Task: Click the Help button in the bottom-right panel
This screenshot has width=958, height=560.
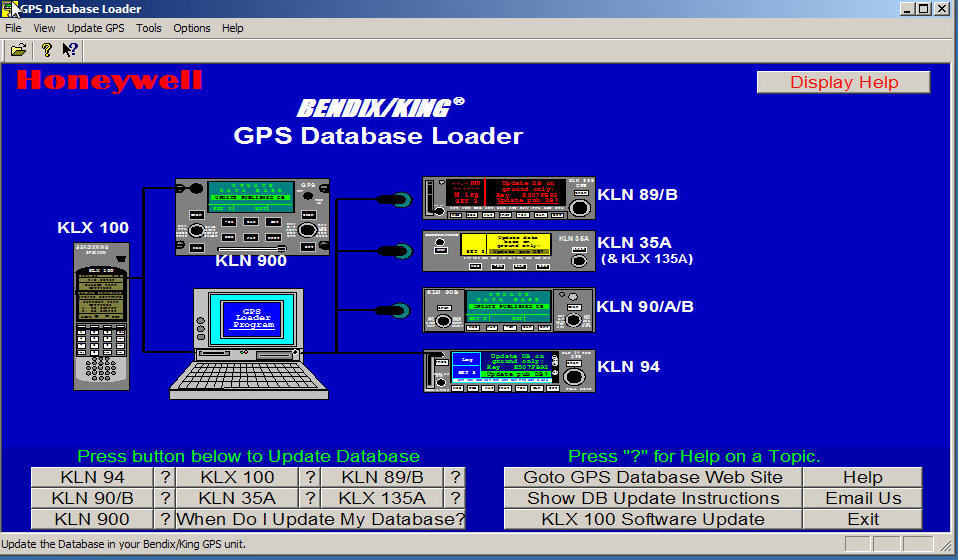Action: [863, 477]
